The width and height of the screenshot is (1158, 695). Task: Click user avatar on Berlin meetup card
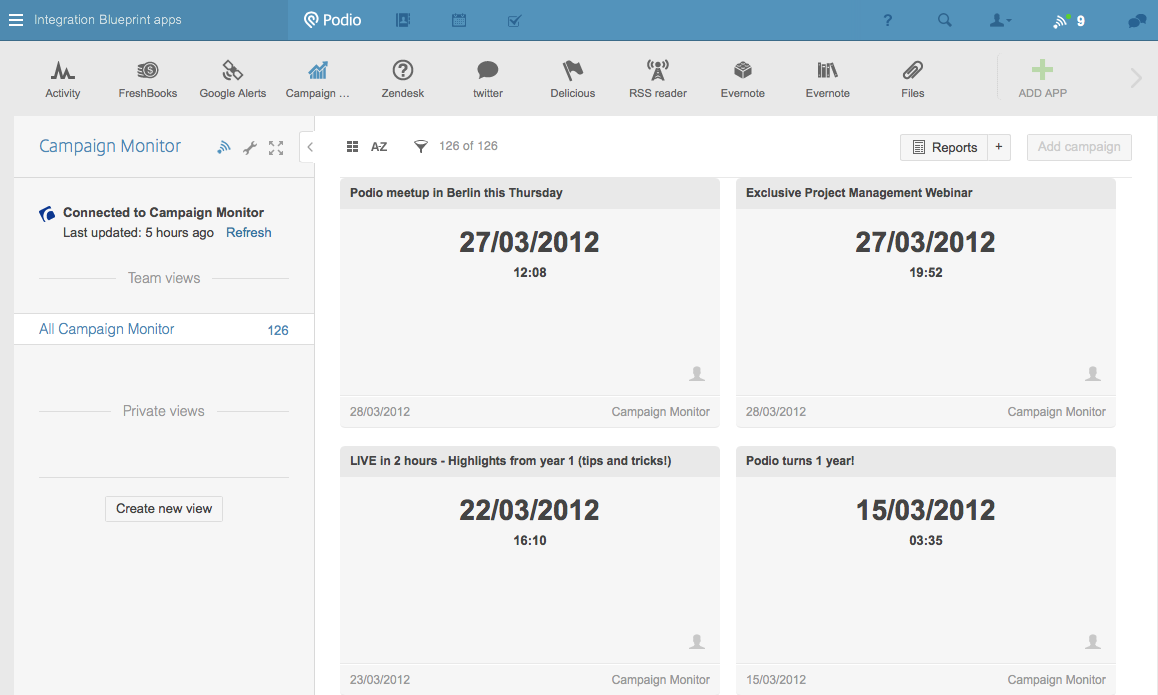pos(696,374)
